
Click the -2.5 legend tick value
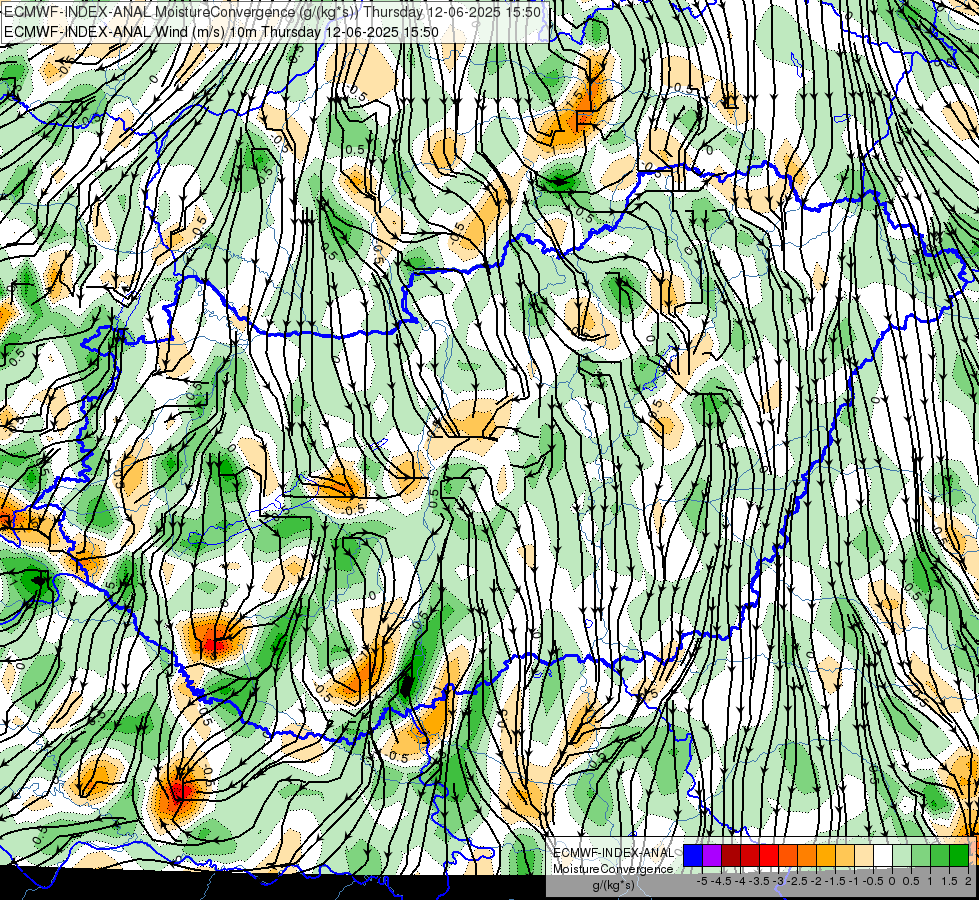coord(797,881)
